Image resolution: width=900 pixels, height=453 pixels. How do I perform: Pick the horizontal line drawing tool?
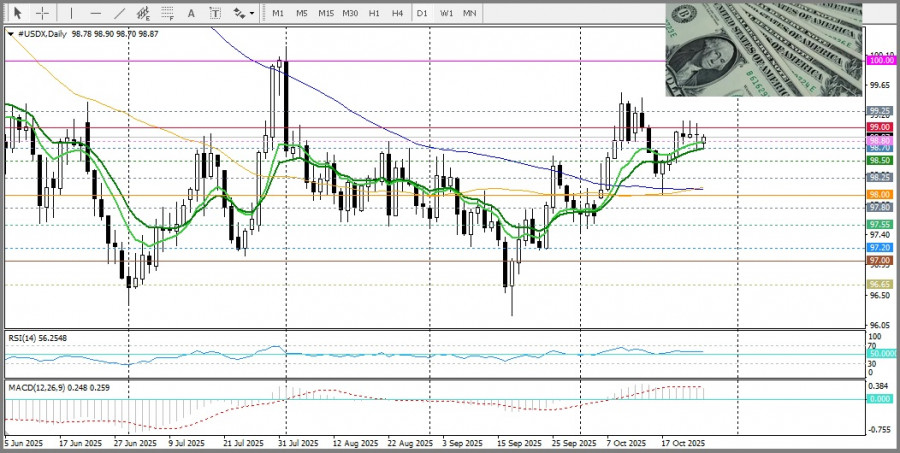click(x=96, y=13)
